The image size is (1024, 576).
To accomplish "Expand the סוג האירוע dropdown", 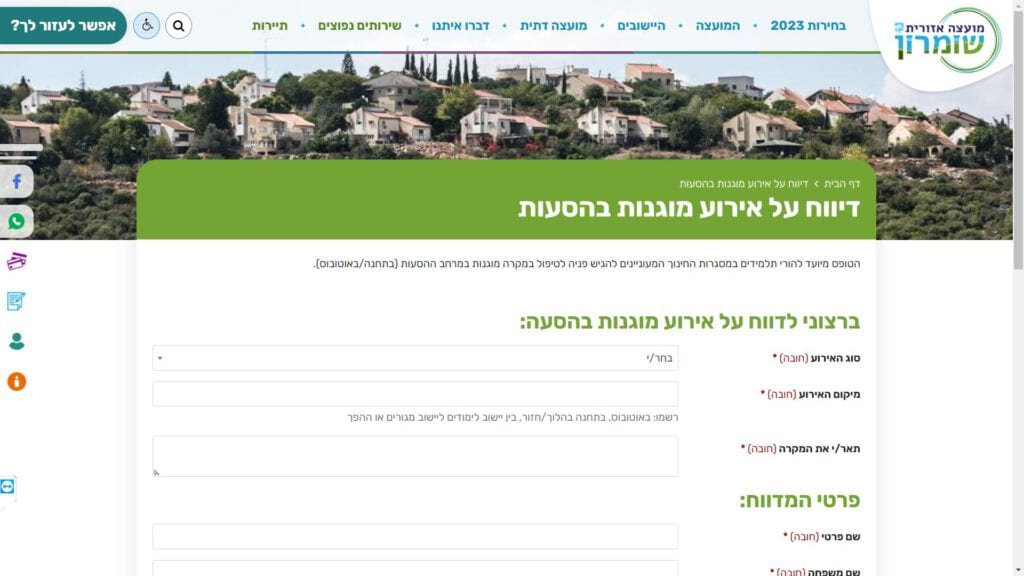I will point(415,358).
